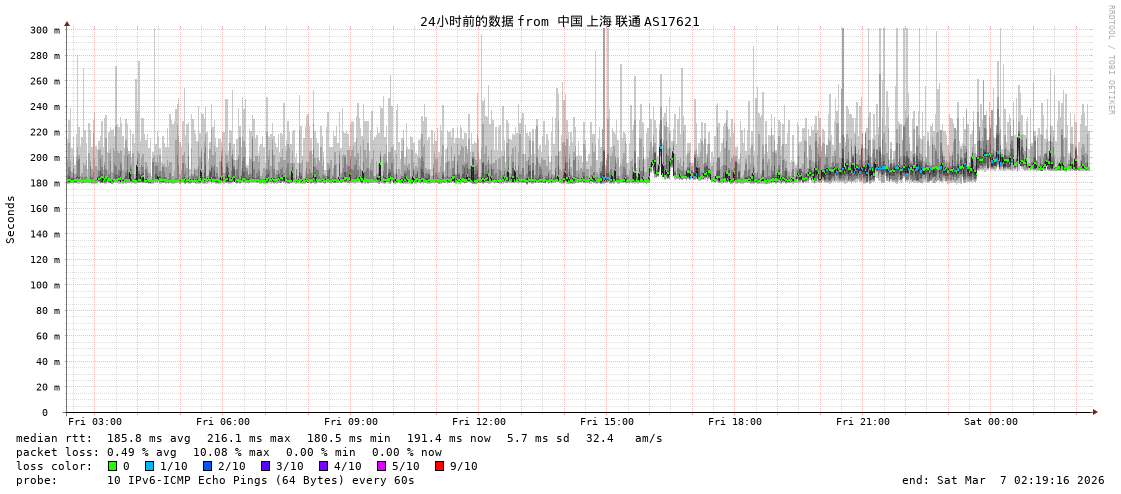Click the vertical Seconds axis title

11,219
